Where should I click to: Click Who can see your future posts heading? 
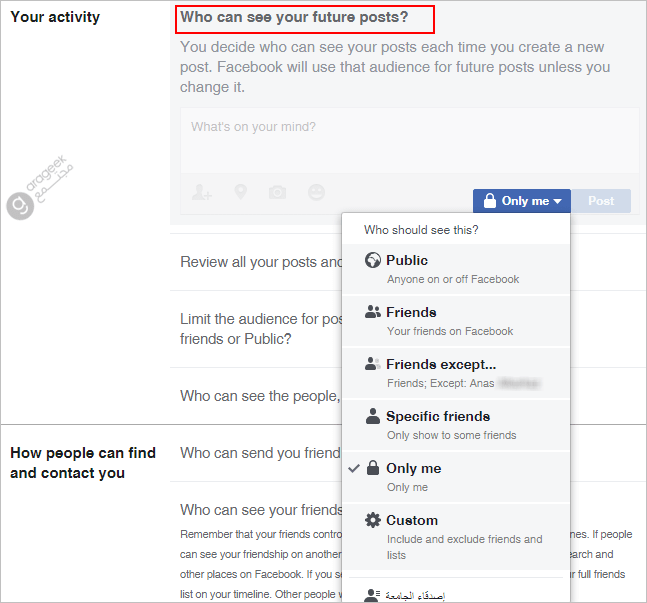[x=294, y=17]
